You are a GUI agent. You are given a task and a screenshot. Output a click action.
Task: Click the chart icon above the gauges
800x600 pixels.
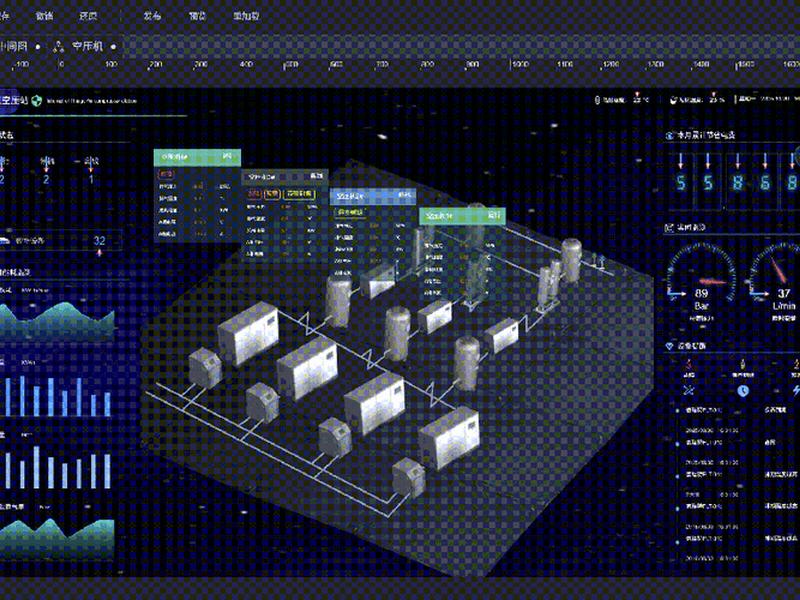coord(669,228)
